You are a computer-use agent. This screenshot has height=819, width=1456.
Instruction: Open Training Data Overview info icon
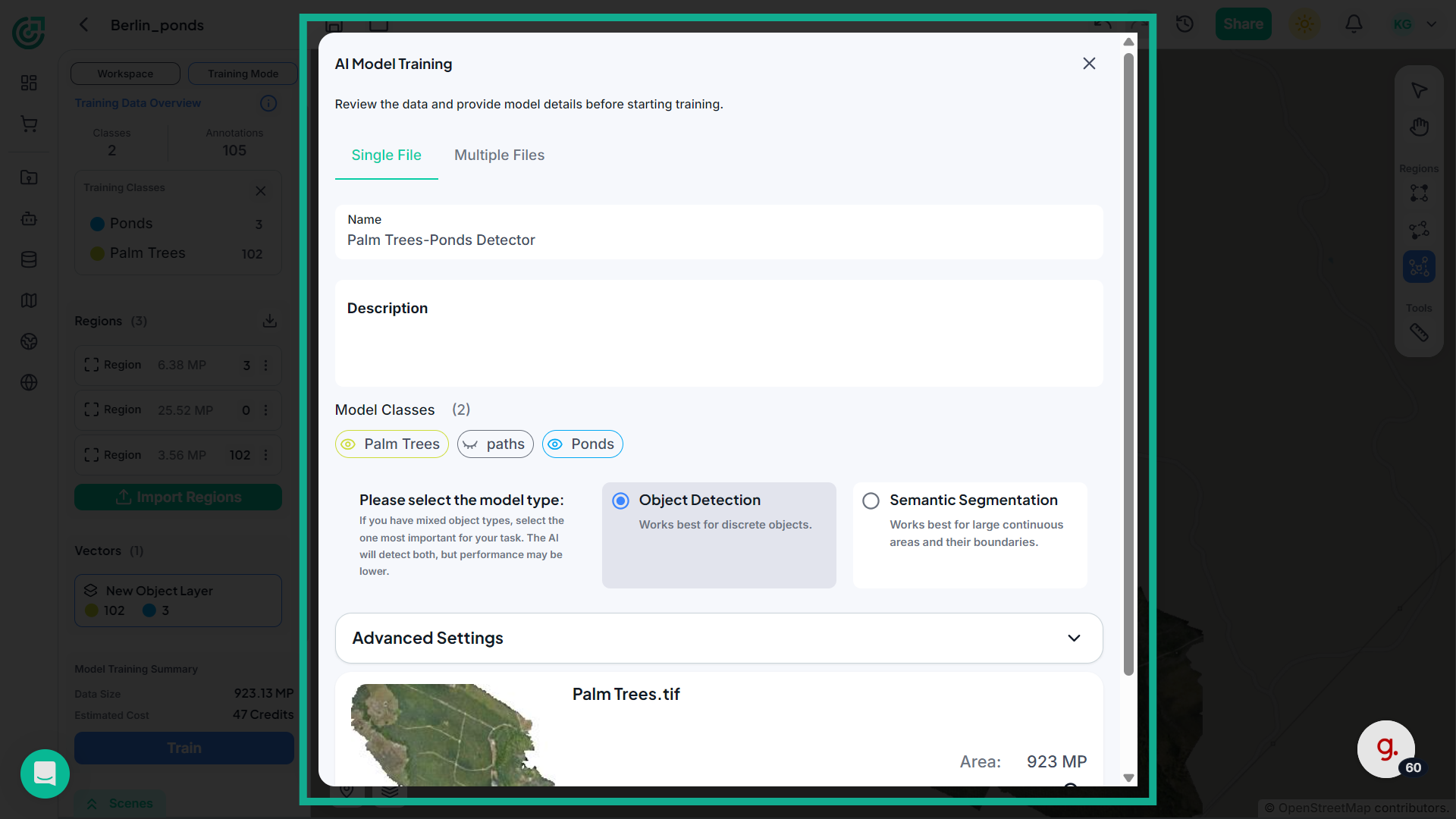coord(268,103)
